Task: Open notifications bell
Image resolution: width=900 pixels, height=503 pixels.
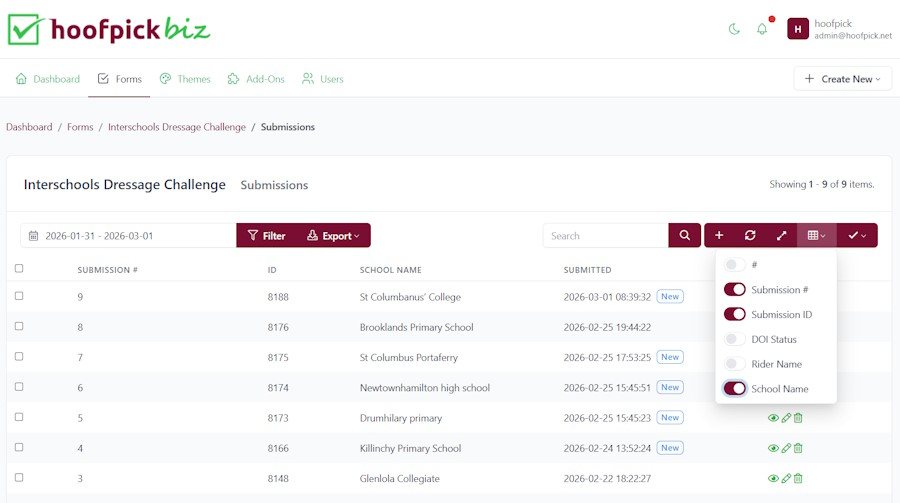Action: coord(762,29)
